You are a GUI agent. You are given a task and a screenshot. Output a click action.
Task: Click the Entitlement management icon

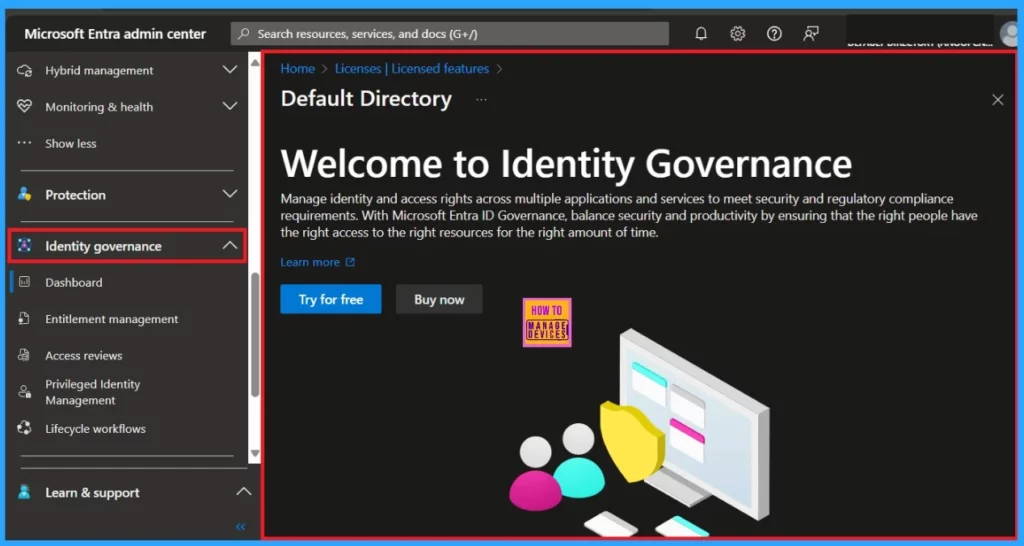click(24, 319)
